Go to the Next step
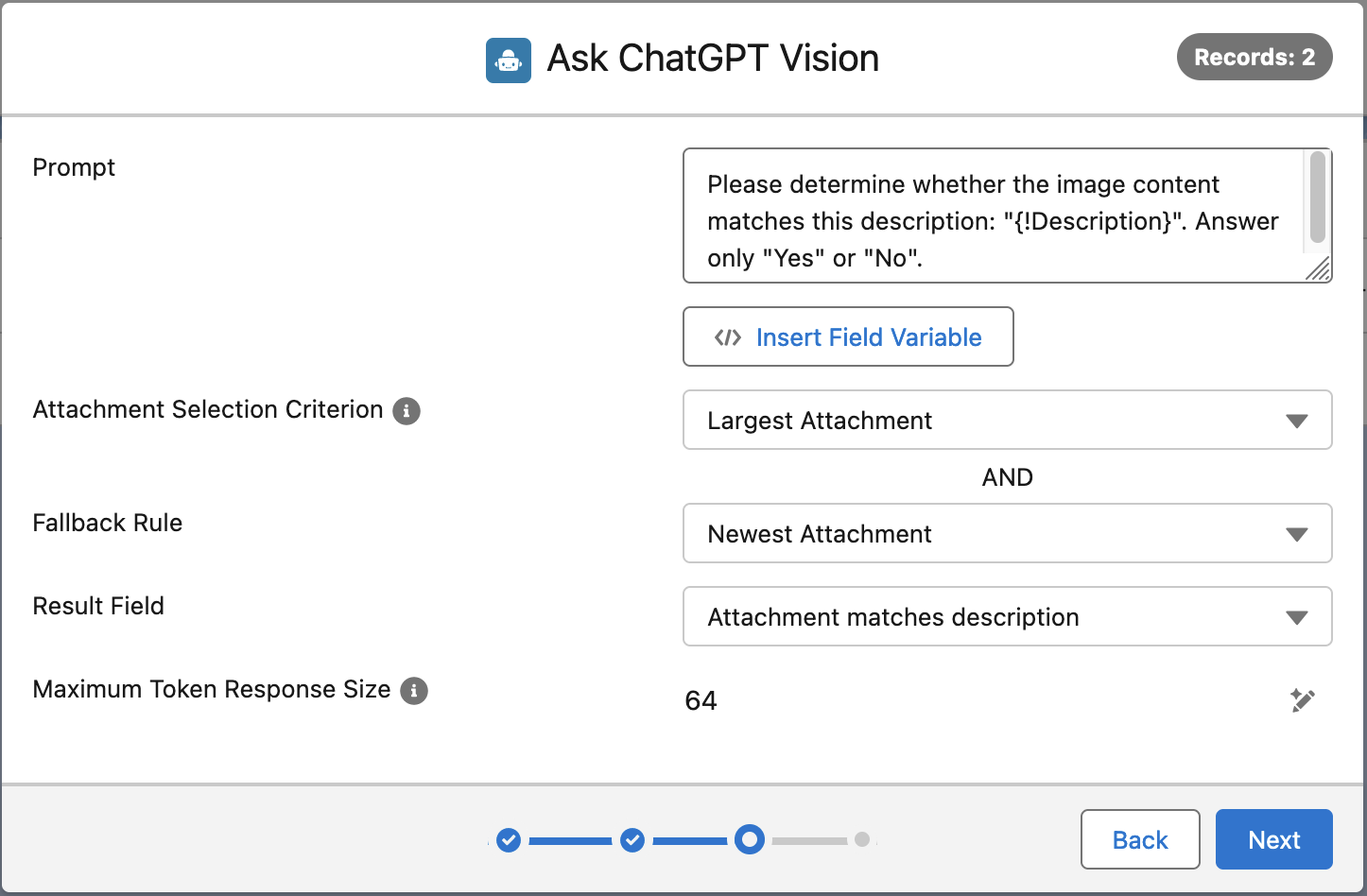 pyautogui.click(x=1274, y=839)
